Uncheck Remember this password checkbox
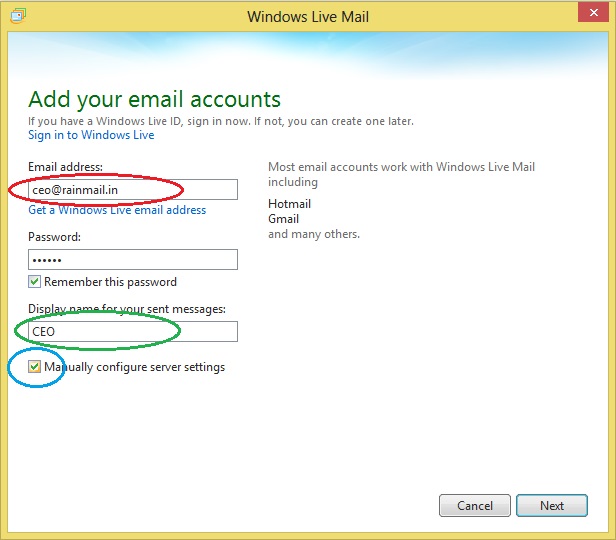Viewport: 616px width, 540px height. point(34,282)
